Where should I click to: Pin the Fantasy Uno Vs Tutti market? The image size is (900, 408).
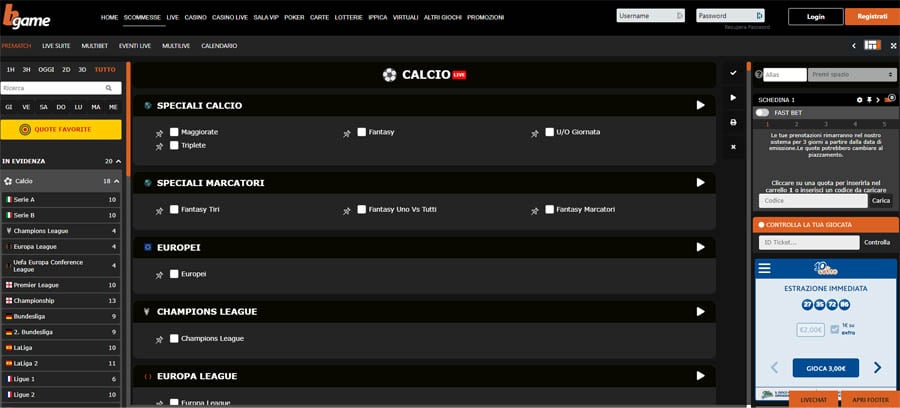[347, 211]
